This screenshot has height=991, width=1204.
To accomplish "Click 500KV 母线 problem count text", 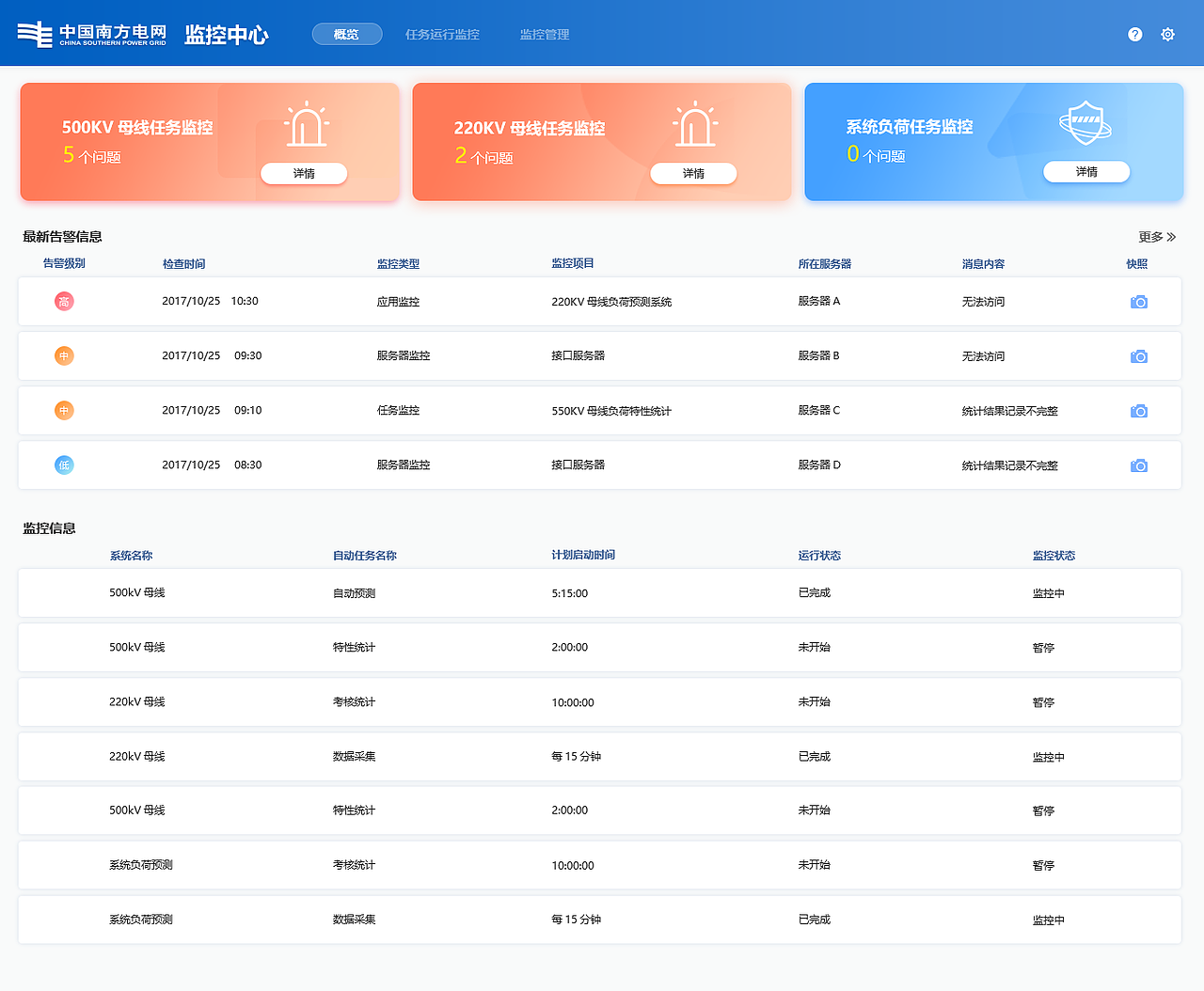I will click(x=91, y=155).
